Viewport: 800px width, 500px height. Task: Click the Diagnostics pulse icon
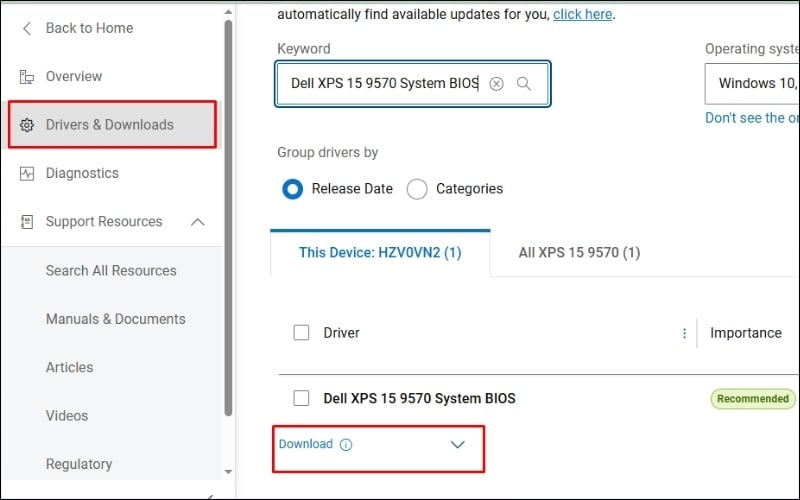27,173
